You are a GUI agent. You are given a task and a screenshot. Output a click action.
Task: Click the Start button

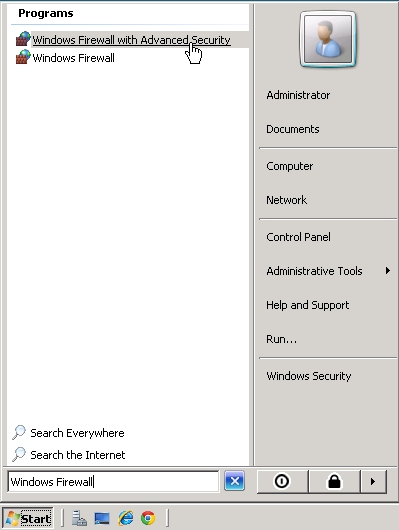(x=28, y=519)
